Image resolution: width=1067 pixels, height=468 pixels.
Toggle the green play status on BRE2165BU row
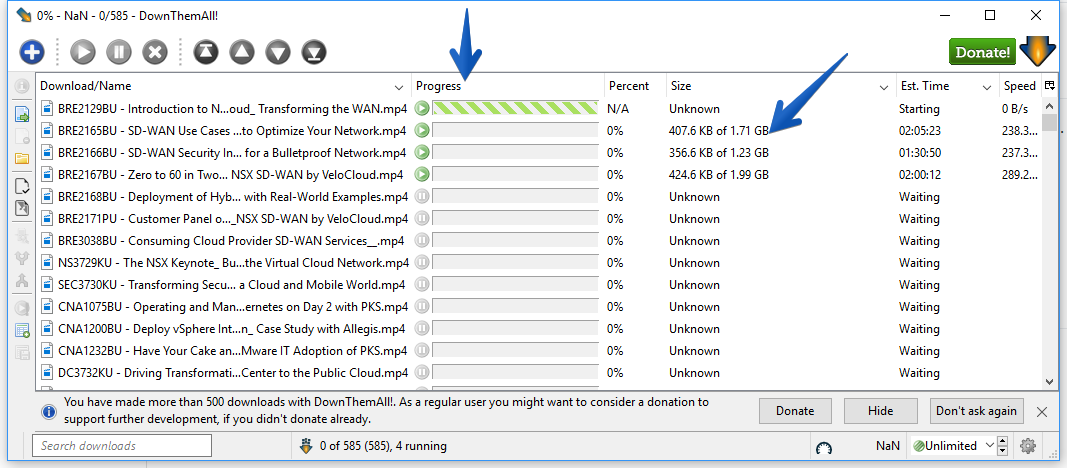point(422,131)
